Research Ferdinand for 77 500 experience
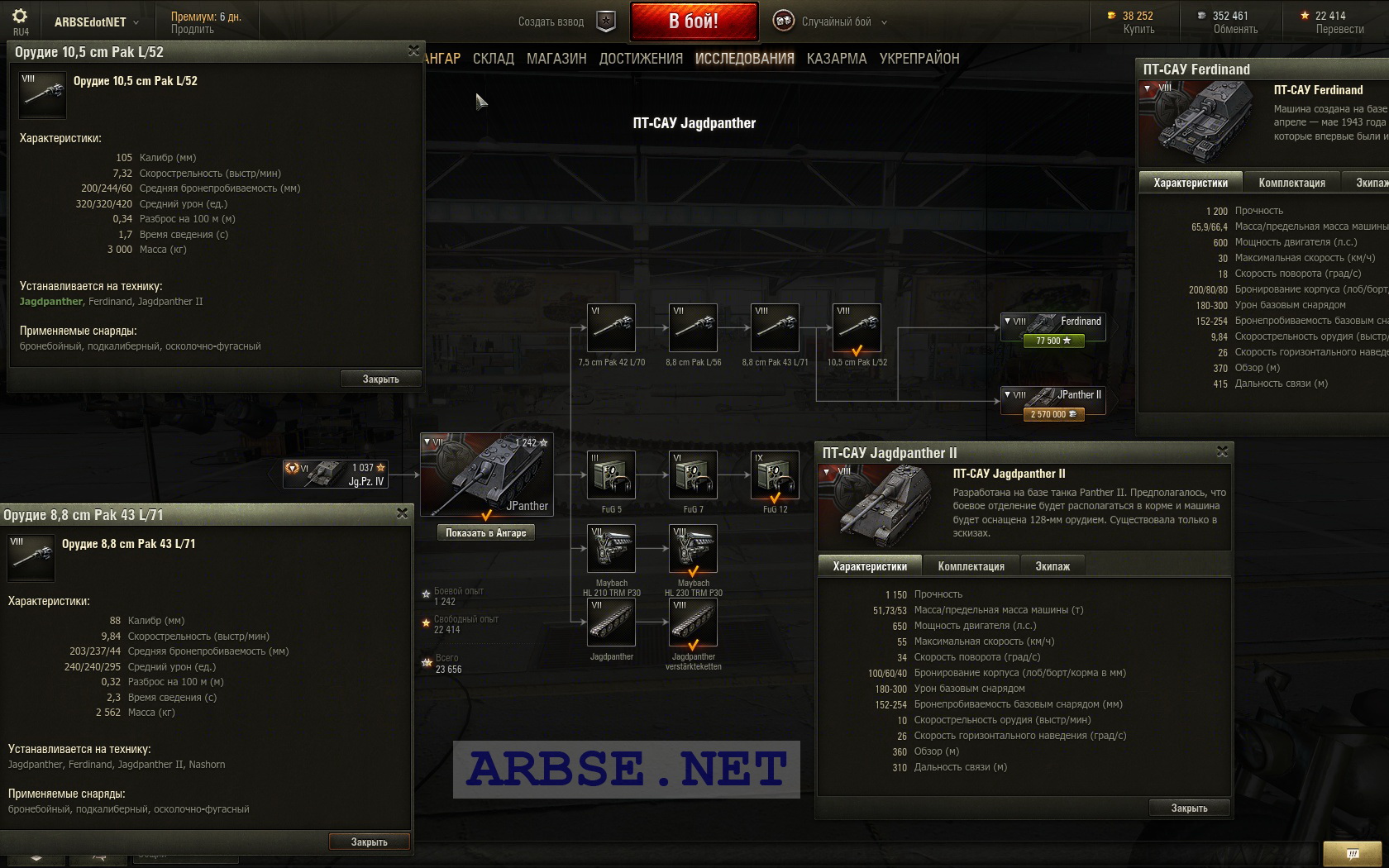The image size is (1389, 868). 1053,341
